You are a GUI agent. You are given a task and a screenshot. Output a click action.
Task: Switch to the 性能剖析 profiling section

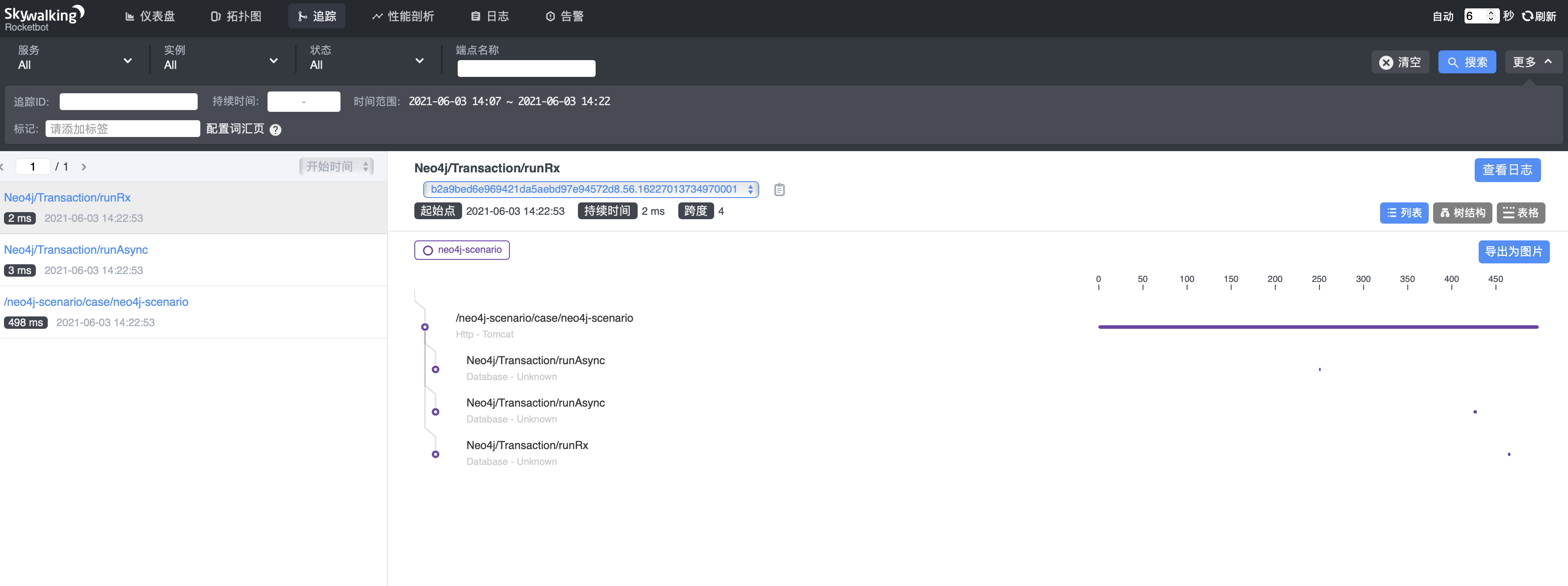point(403,16)
